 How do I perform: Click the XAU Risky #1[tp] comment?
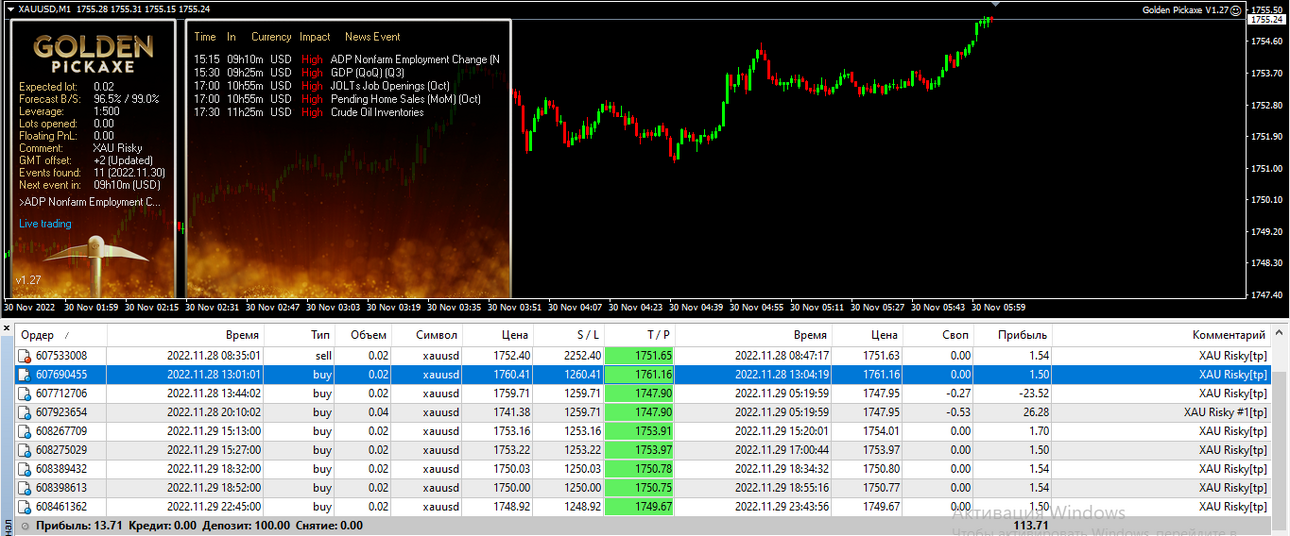point(1225,412)
